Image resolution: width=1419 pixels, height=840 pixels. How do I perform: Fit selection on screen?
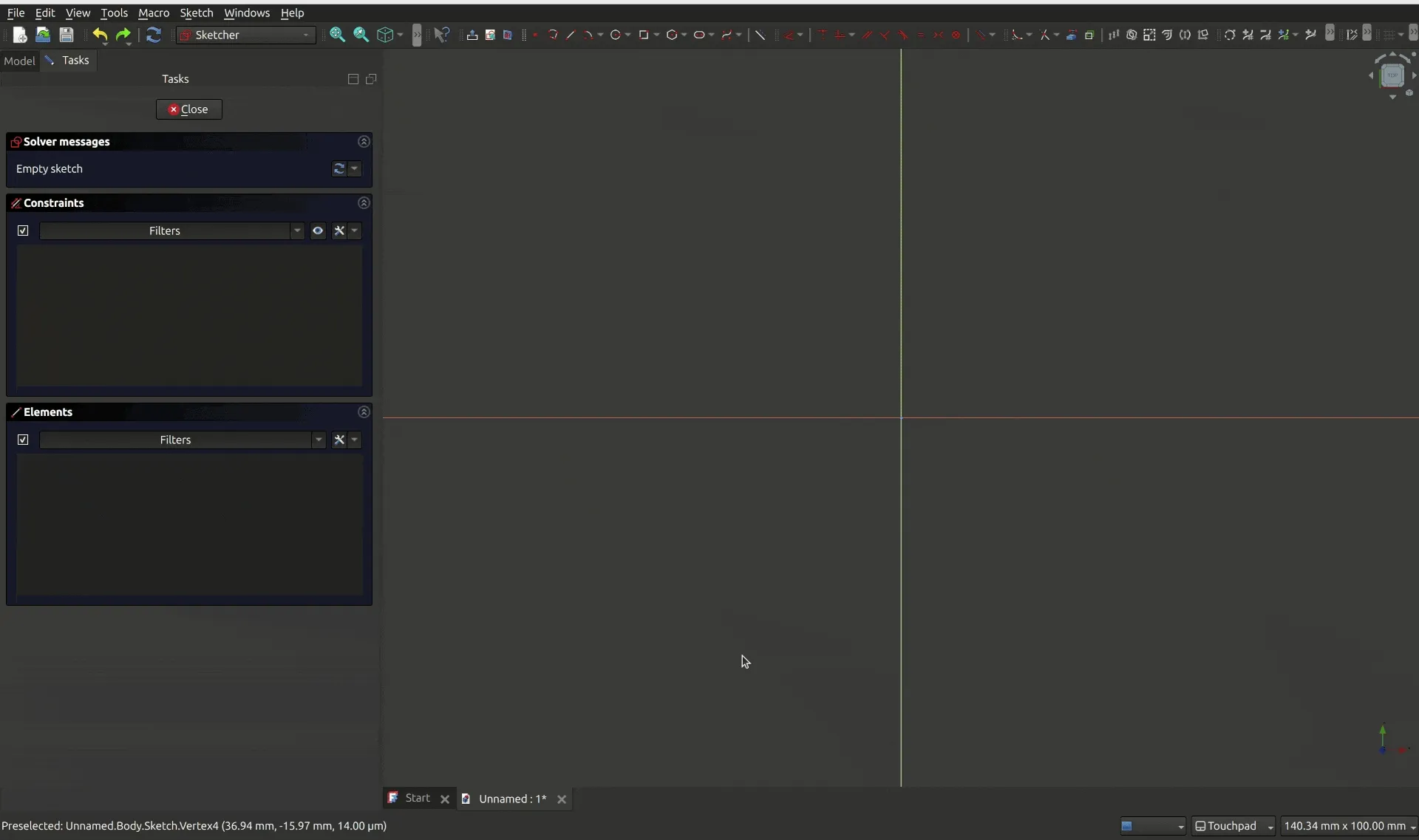(x=361, y=35)
